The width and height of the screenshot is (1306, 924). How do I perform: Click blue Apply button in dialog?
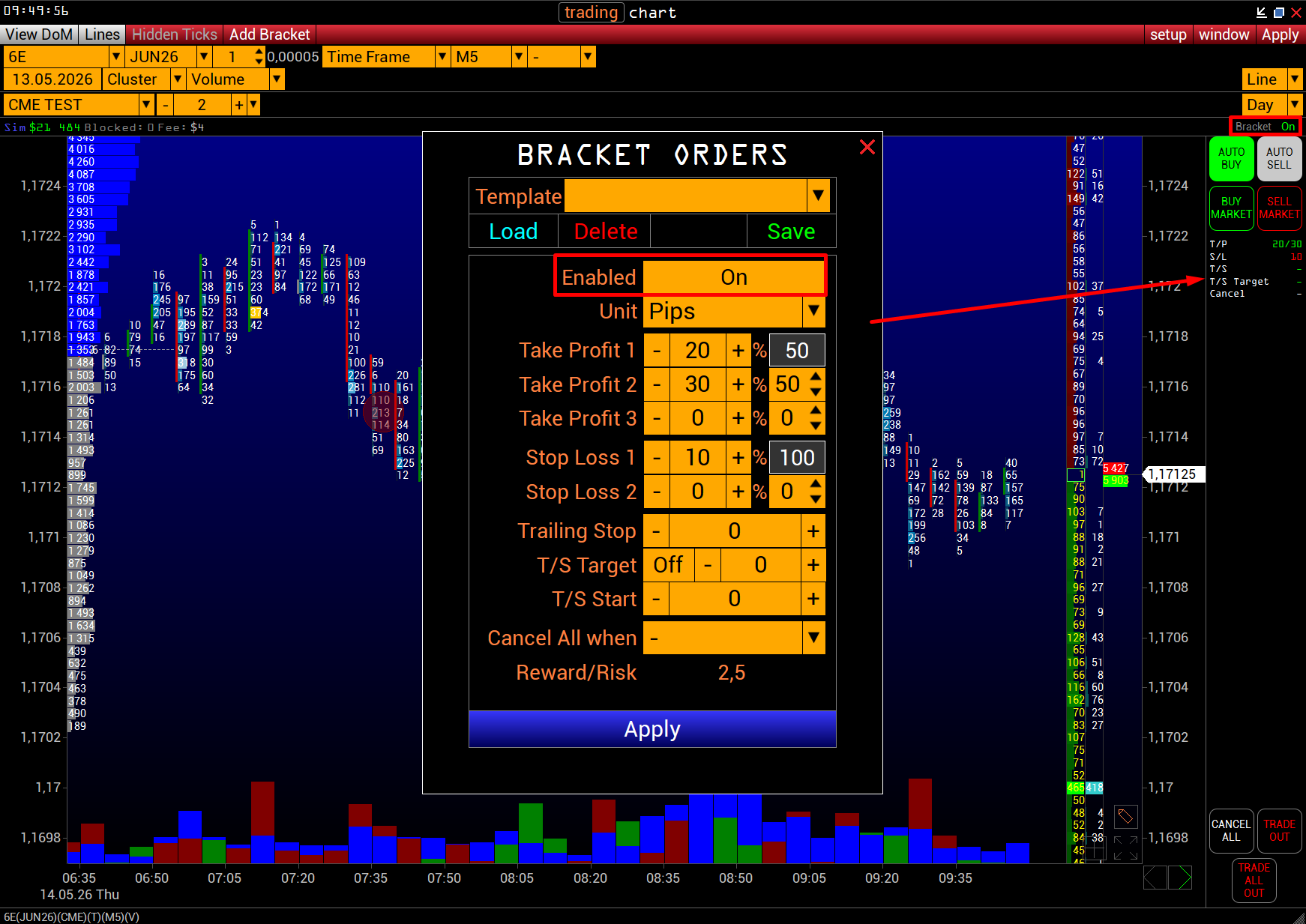[x=652, y=729]
